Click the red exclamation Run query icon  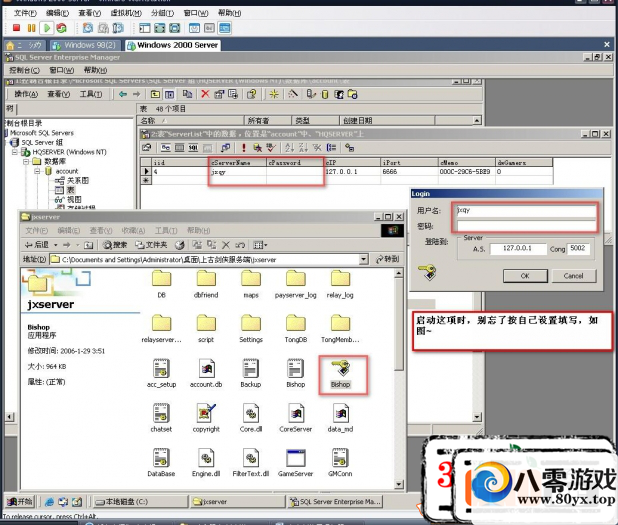coord(244,147)
